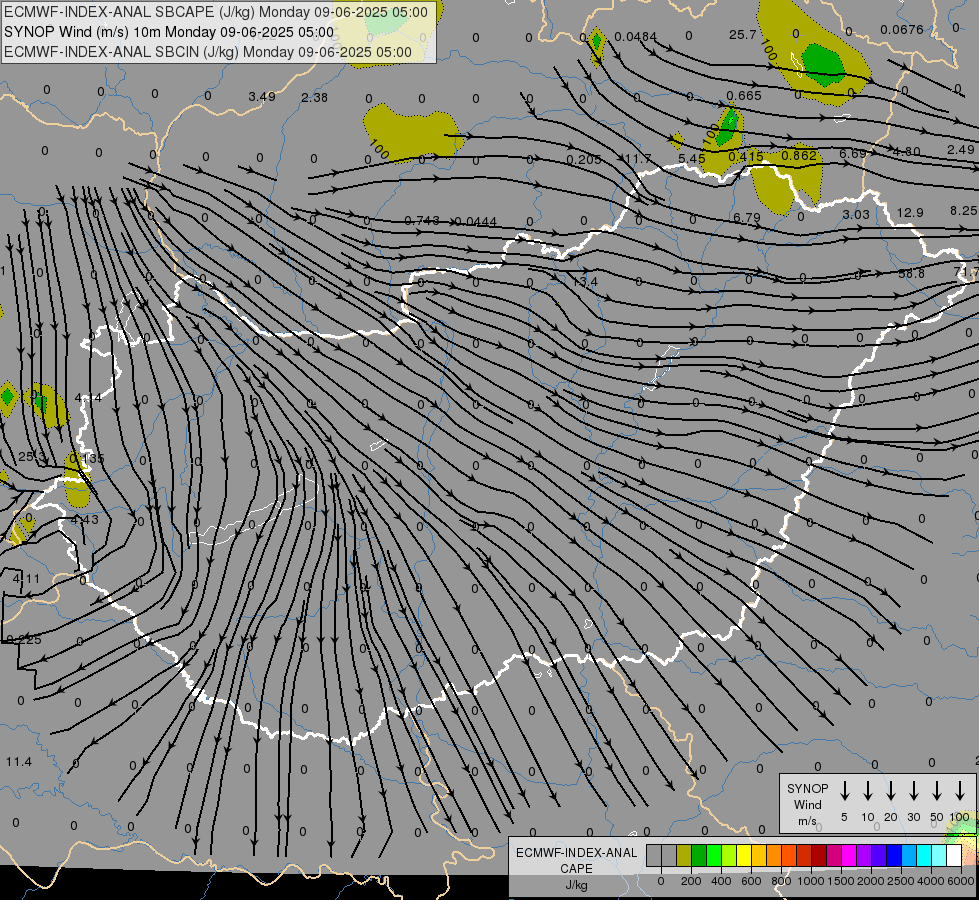The height and width of the screenshot is (900, 979).
Task: Click the CAPE value 25.7
Action: tap(742, 34)
